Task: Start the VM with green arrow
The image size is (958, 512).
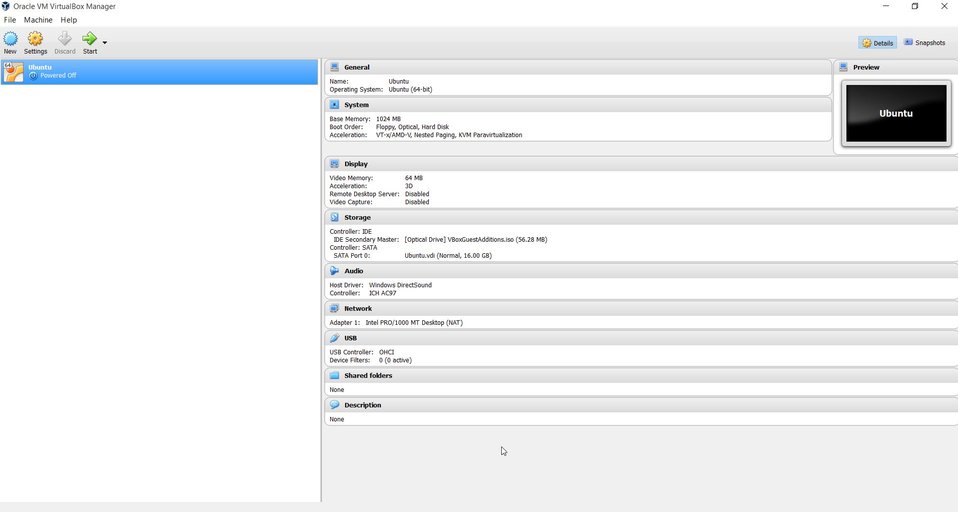Action: point(90,39)
